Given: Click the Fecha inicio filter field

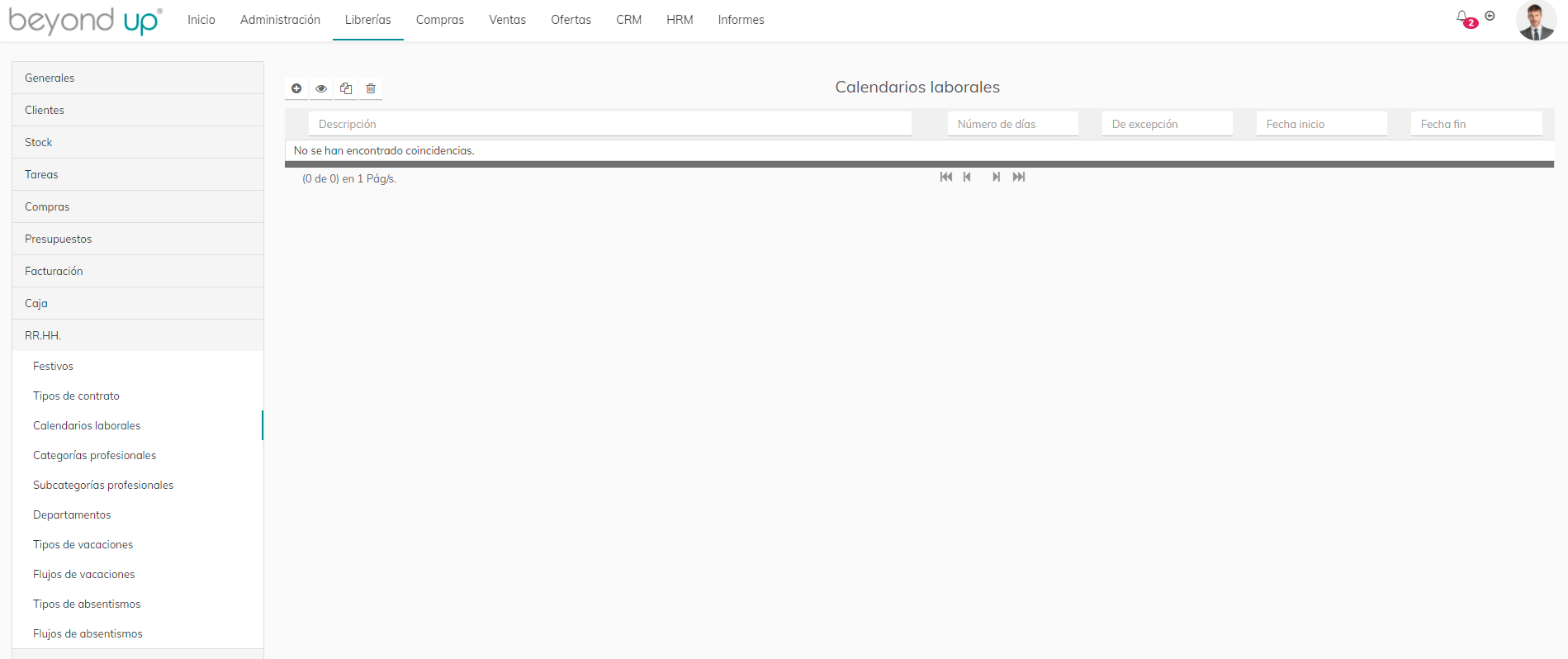Looking at the screenshot, I should pos(1322,124).
